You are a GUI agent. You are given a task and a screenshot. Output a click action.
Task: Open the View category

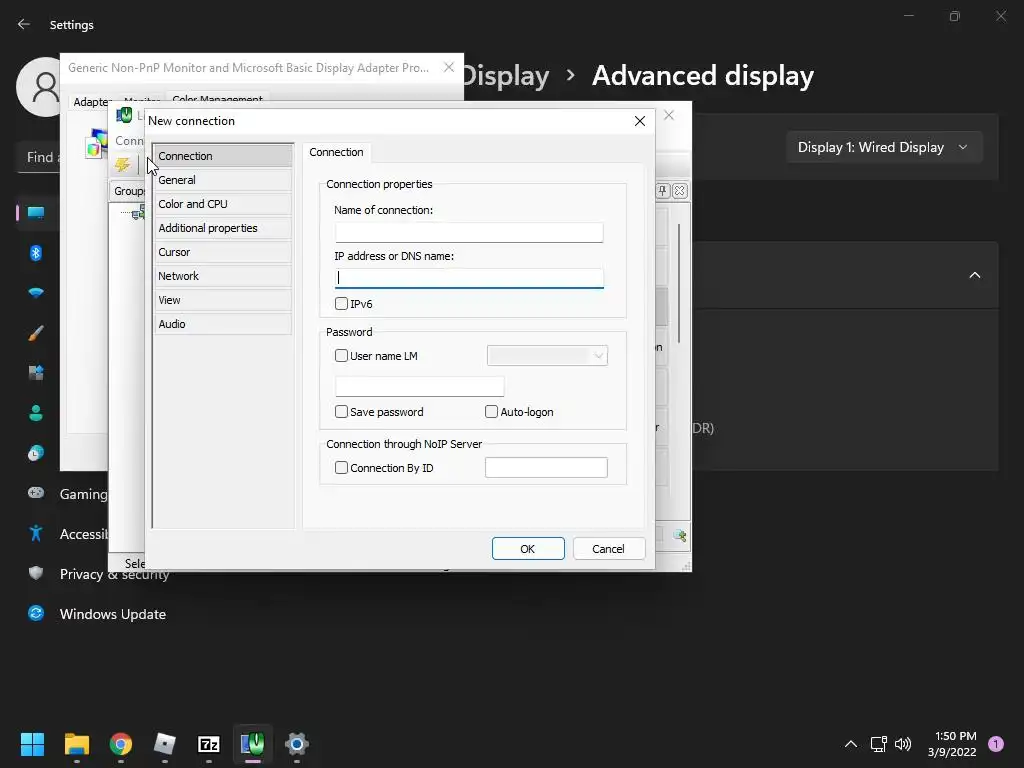(223, 300)
